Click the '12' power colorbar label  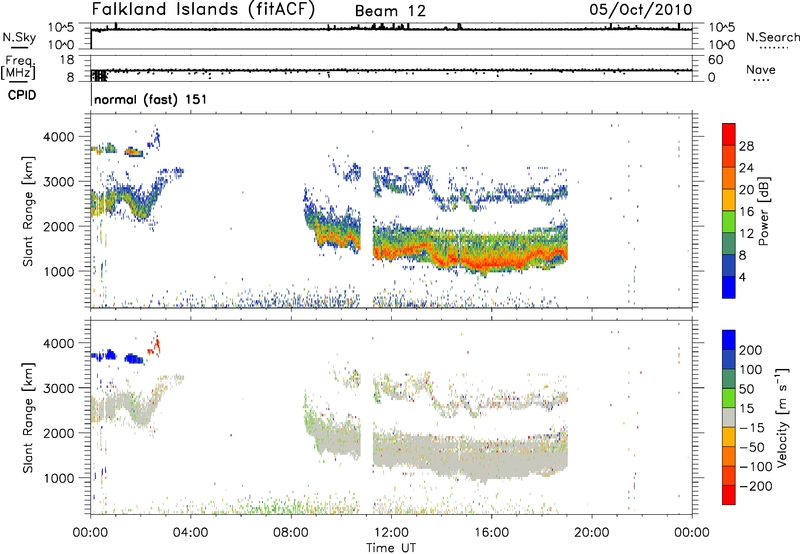746,234
